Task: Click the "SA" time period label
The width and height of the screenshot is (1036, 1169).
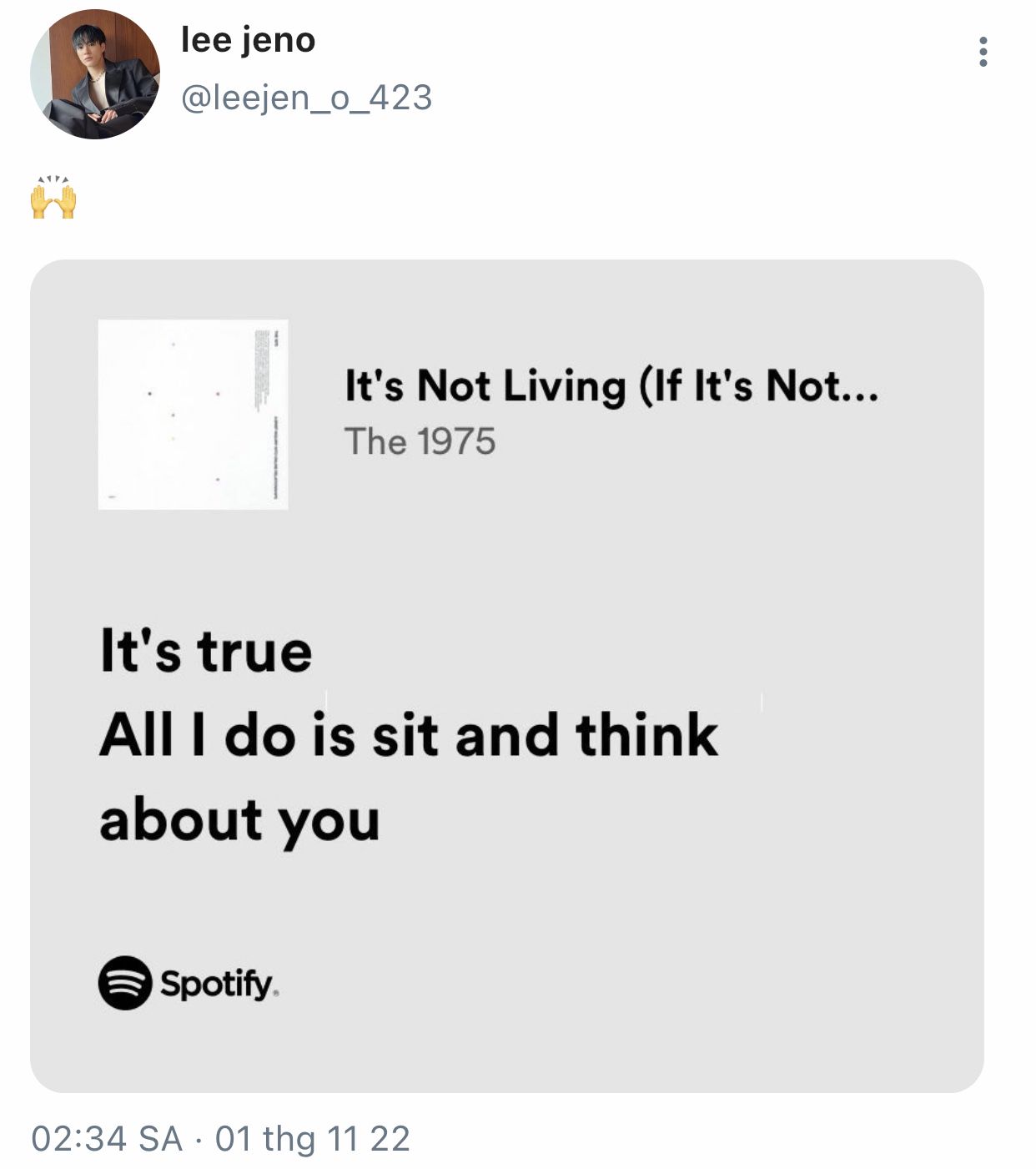Action: click(x=160, y=1139)
